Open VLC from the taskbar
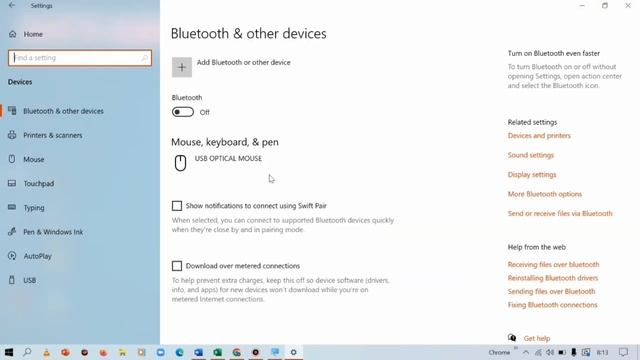This screenshot has height=360, width=640. click(x=46, y=352)
